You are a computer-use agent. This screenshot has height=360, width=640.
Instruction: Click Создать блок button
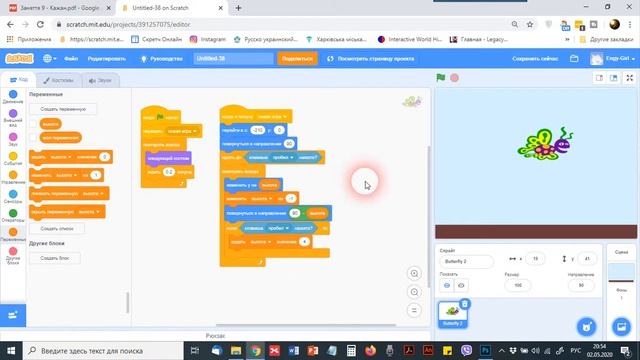pyautogui.click(x=55, y=258)
